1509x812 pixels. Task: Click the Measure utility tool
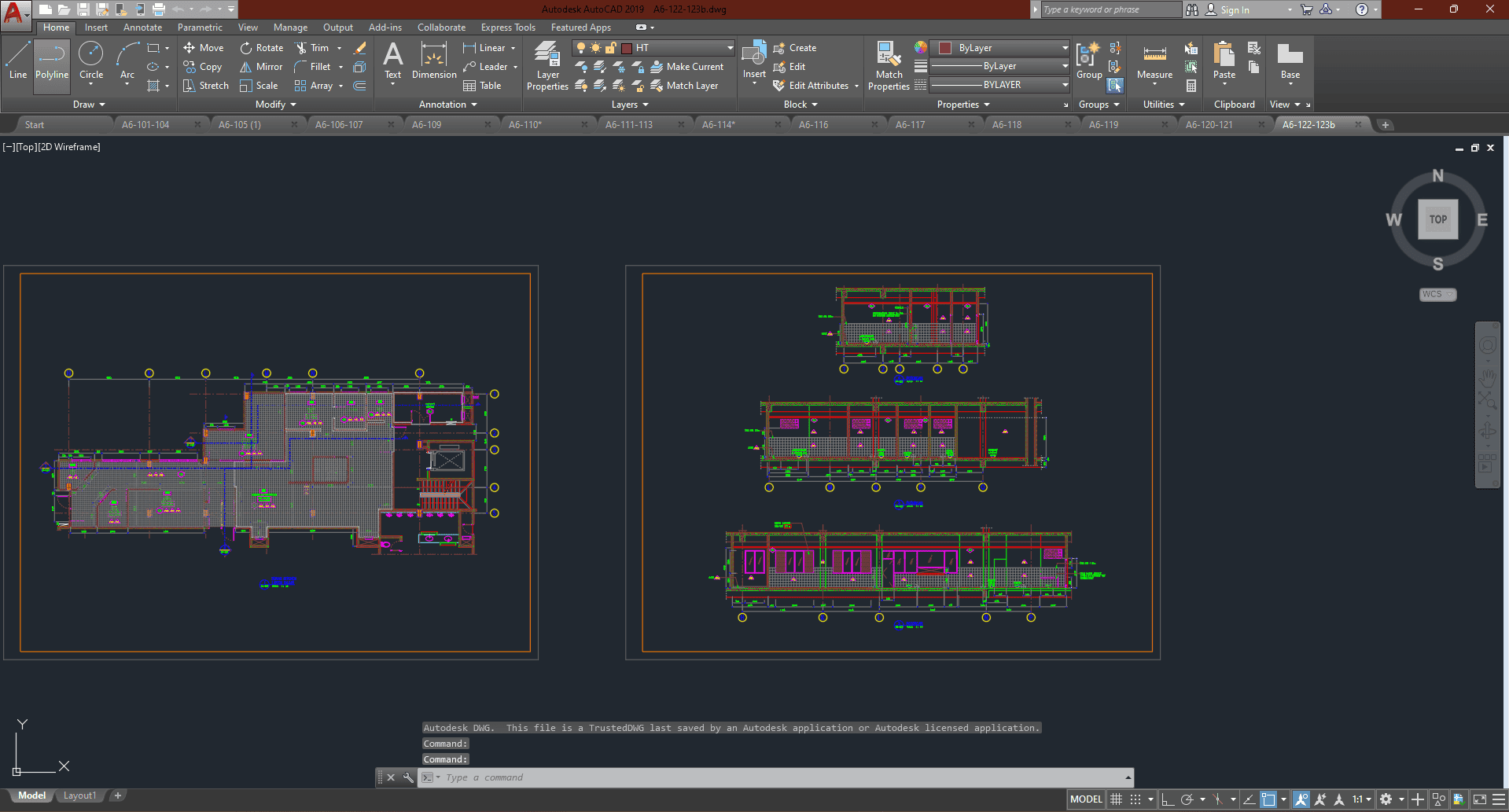pos(1154,61)
